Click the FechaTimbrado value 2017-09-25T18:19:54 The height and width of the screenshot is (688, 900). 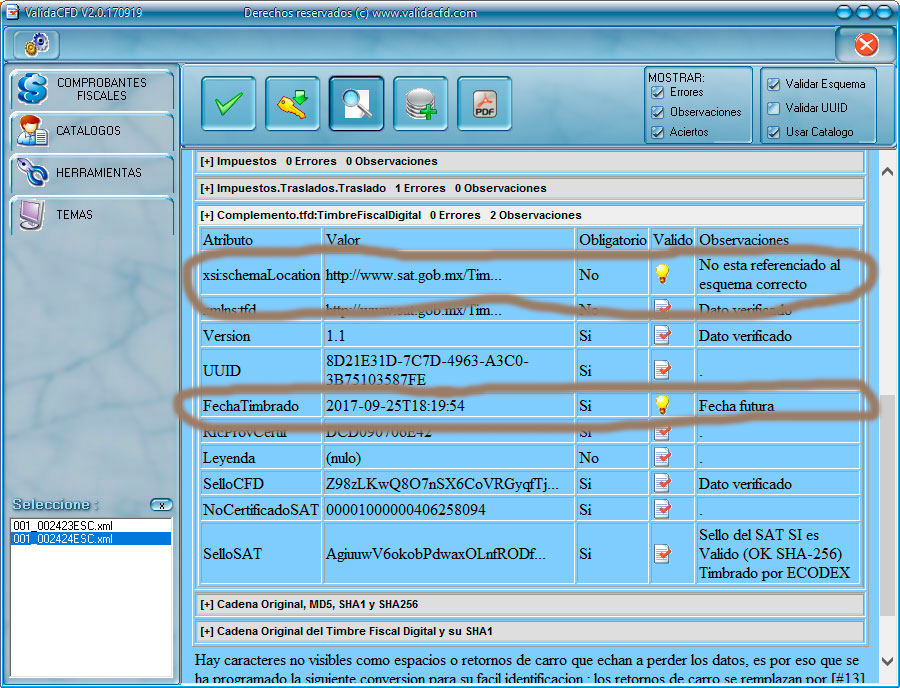pos(395,406)
